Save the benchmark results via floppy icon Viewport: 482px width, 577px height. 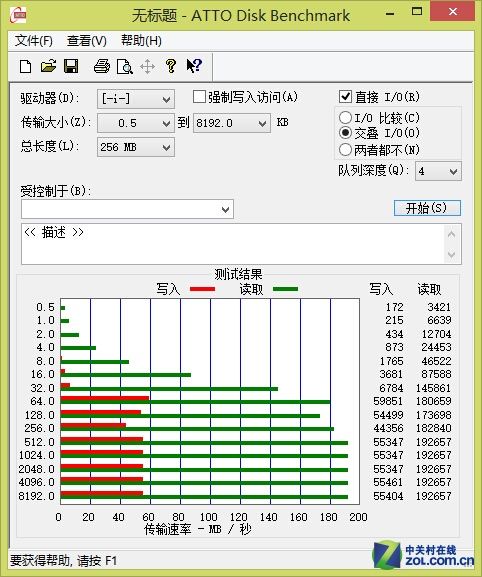coord(71,67)
